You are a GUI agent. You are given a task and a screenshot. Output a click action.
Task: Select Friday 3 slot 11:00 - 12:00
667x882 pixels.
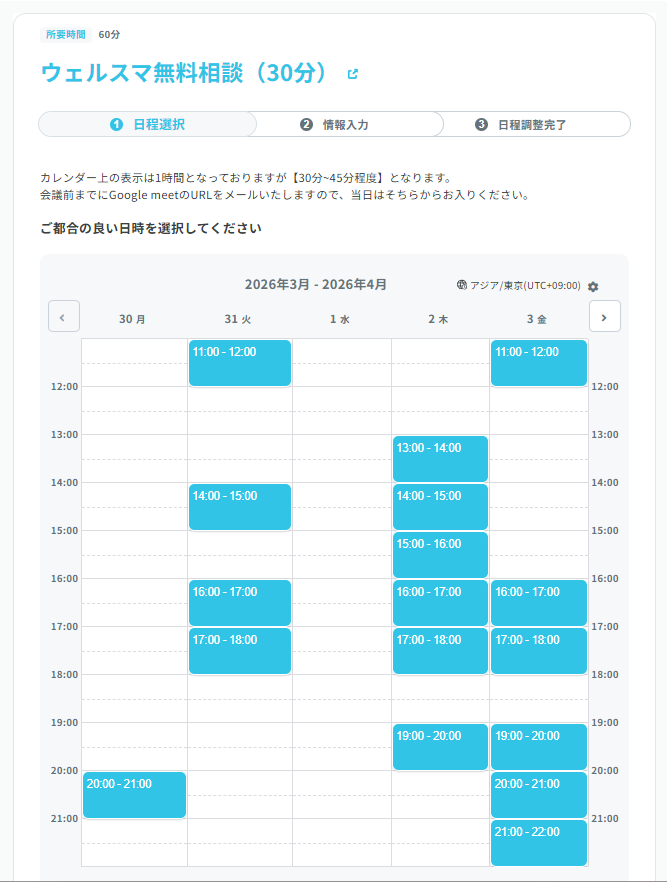coord(539,363)
